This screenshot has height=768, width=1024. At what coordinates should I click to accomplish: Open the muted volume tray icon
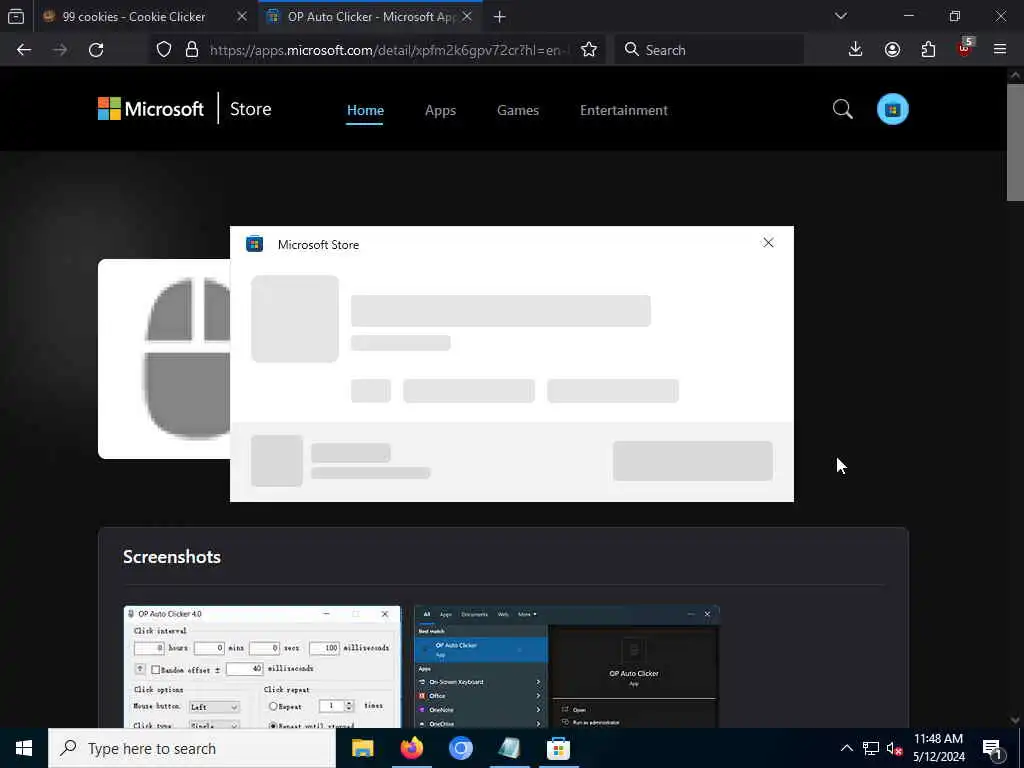tap(894, 748)
